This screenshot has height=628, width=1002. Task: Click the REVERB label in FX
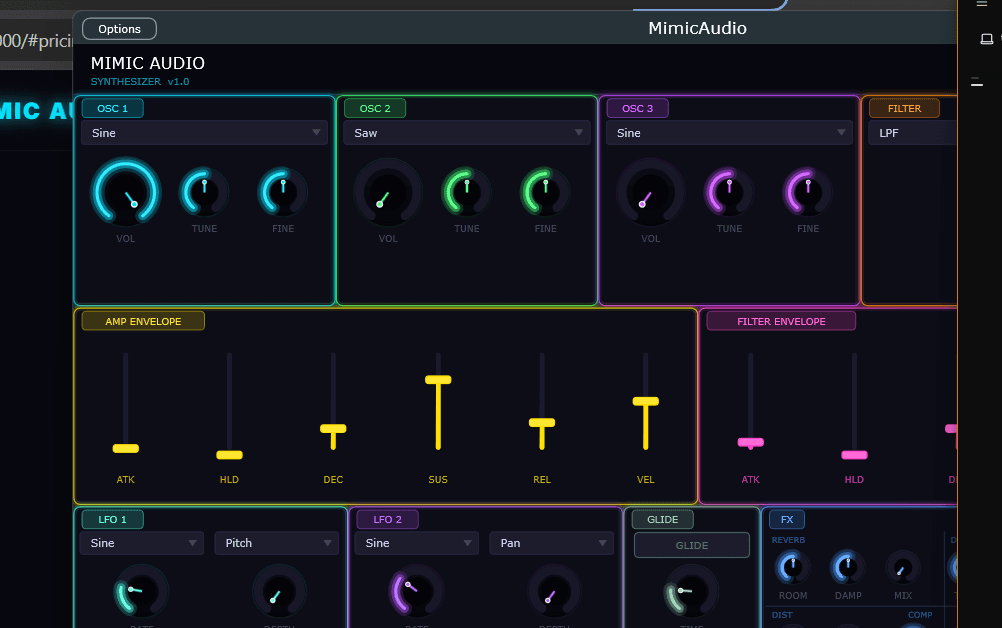pos(788,540)
